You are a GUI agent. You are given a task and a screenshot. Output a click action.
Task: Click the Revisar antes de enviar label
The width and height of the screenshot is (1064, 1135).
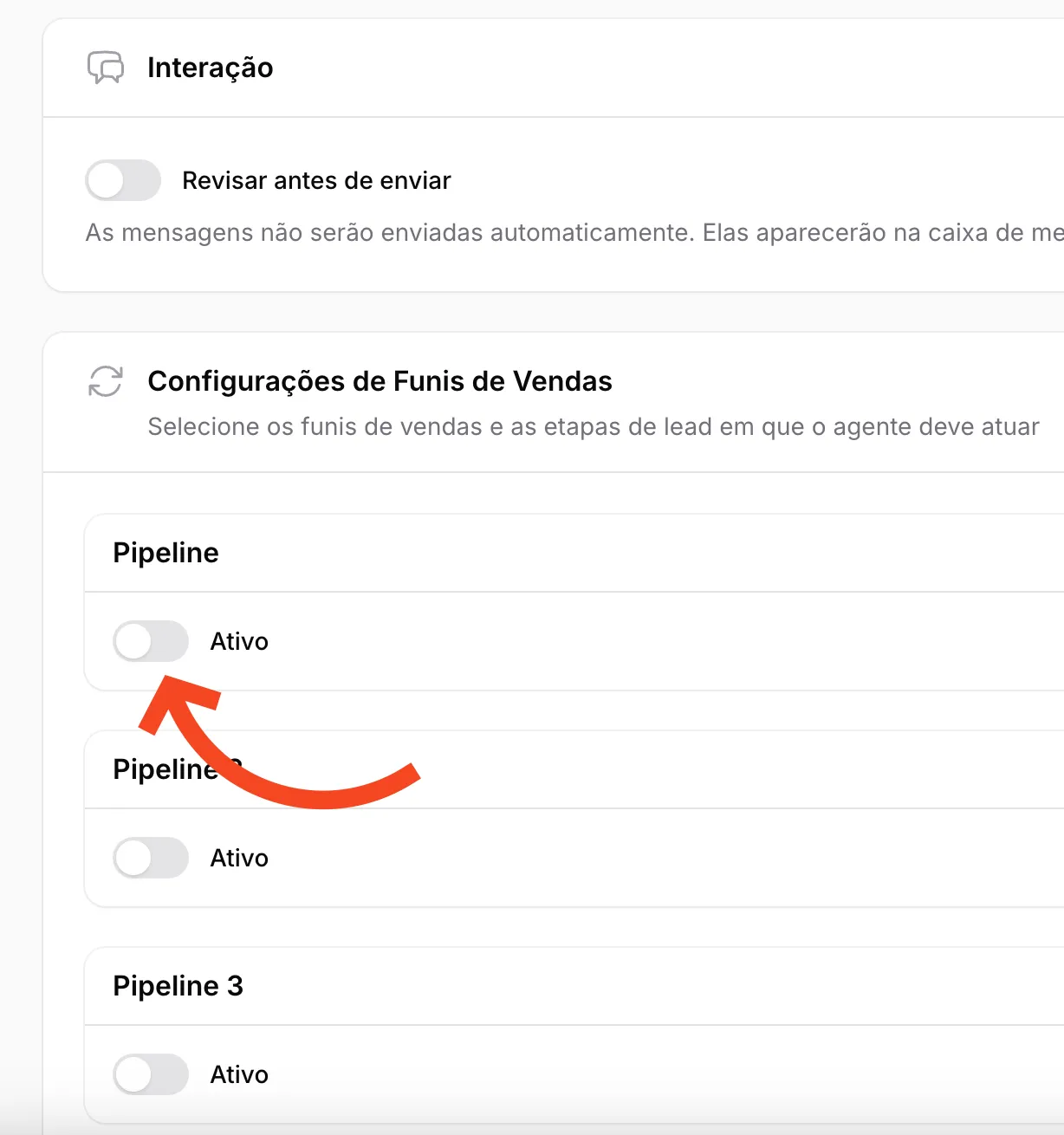tap(316, 180)
